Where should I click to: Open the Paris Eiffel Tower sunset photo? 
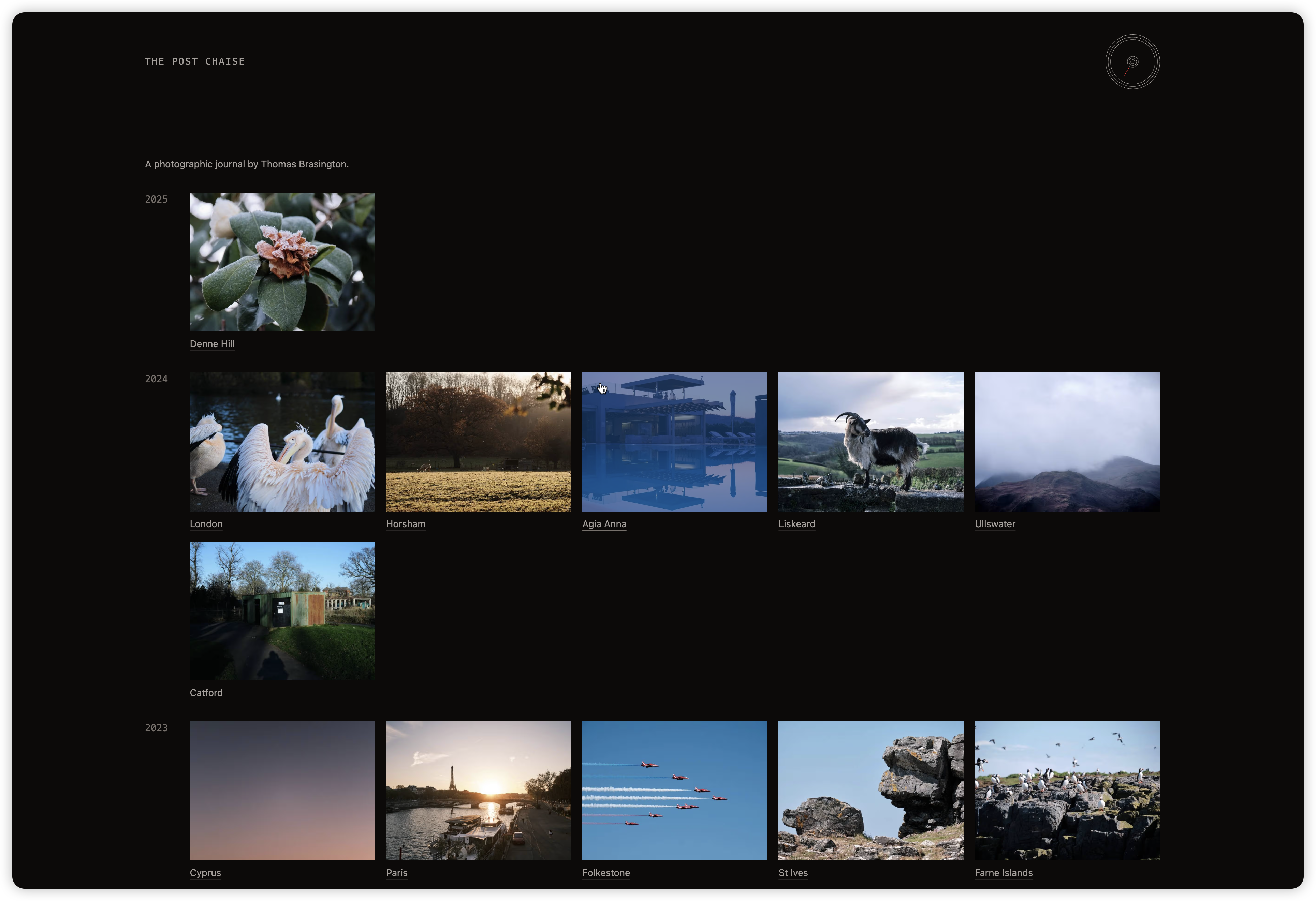[479, 790]
